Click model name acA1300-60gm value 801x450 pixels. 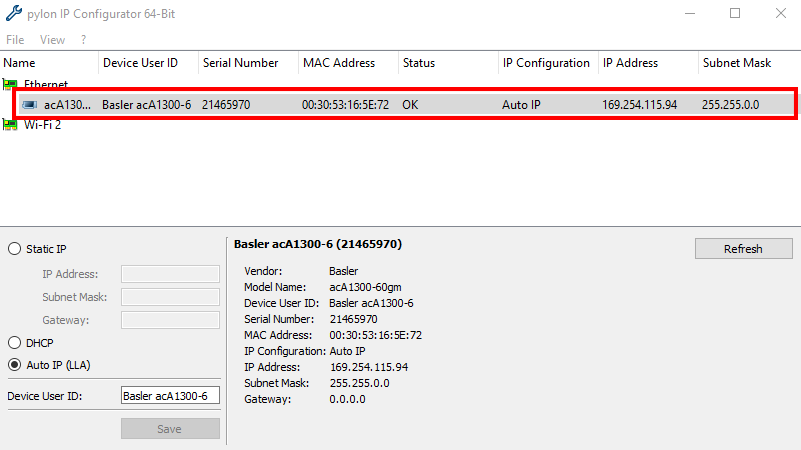pyautogui.click(x=365, y=287)
